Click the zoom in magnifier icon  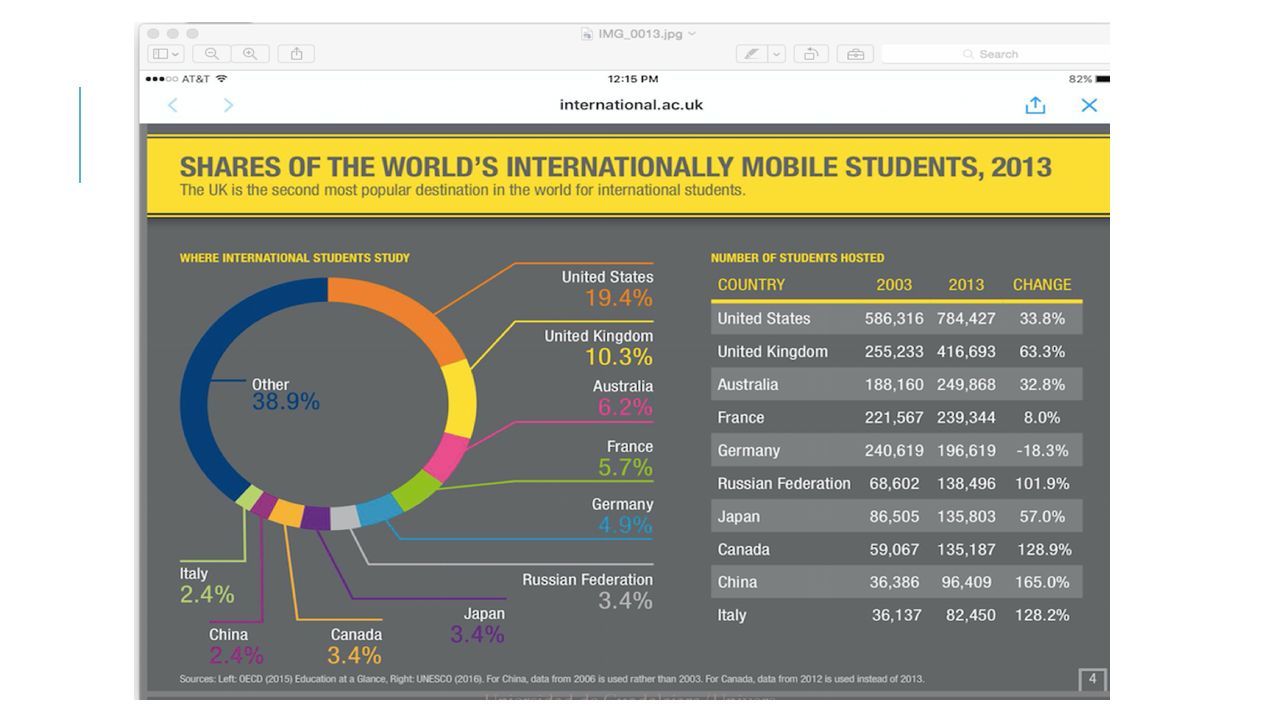click(250, 54)
